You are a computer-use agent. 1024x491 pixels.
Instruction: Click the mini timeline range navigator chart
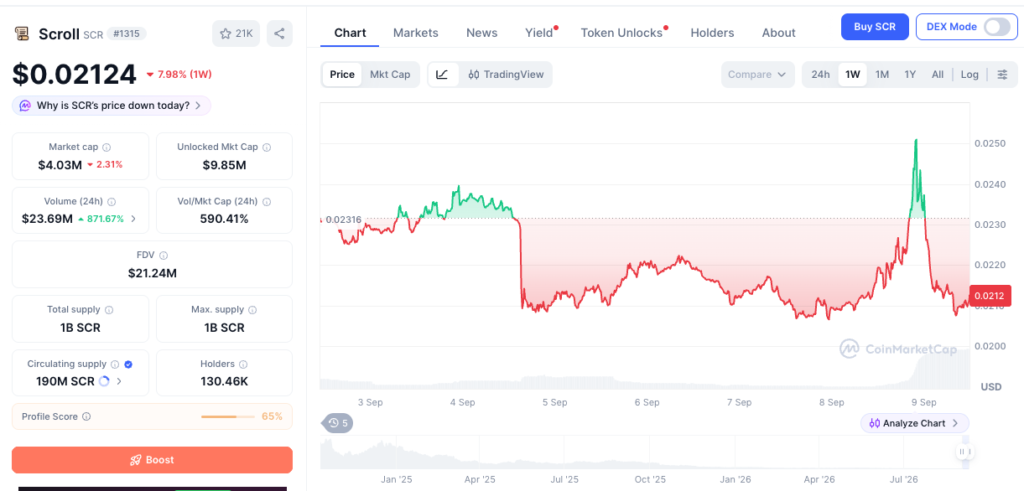(645, 452)
